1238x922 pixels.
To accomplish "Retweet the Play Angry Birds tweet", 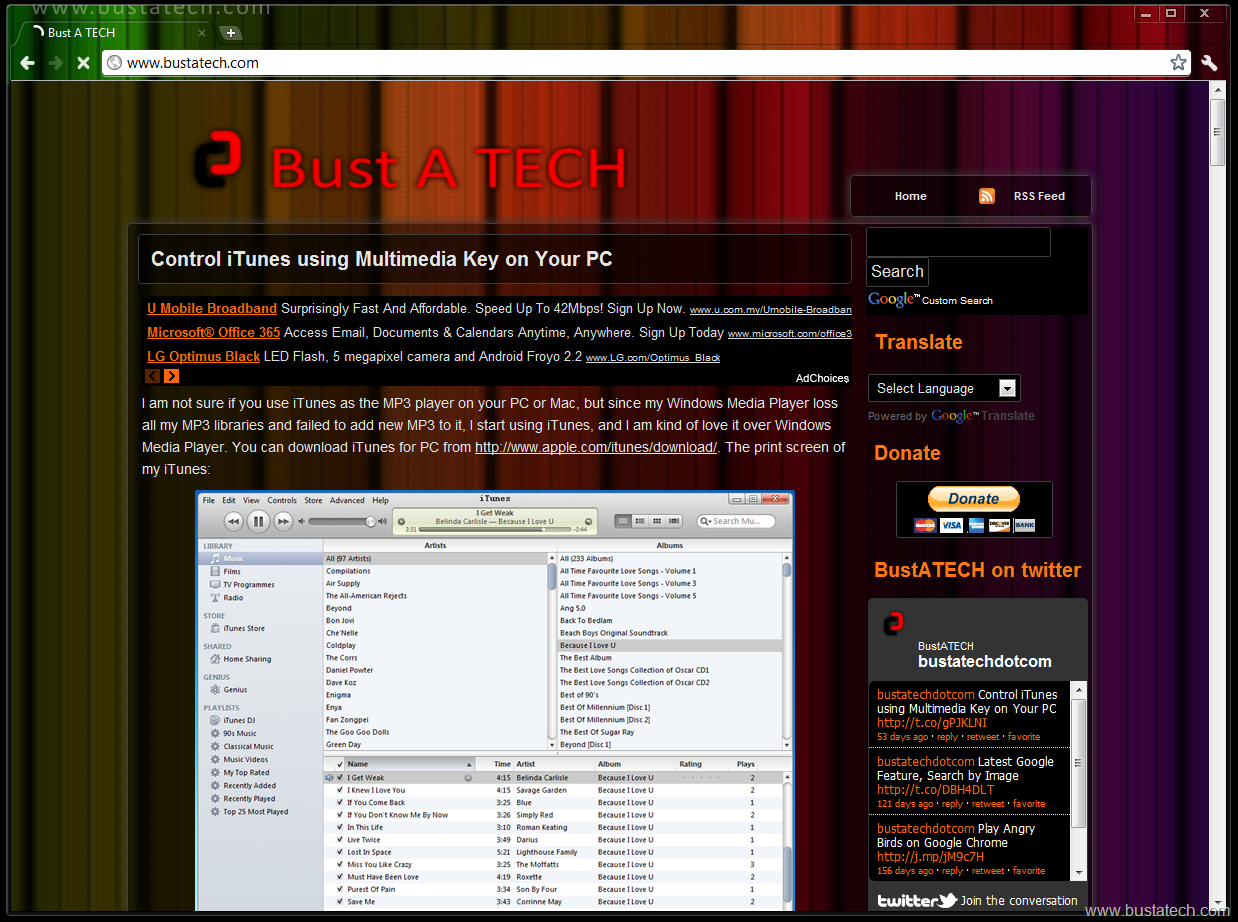I will pyautogui.click(x=989, y=871).
